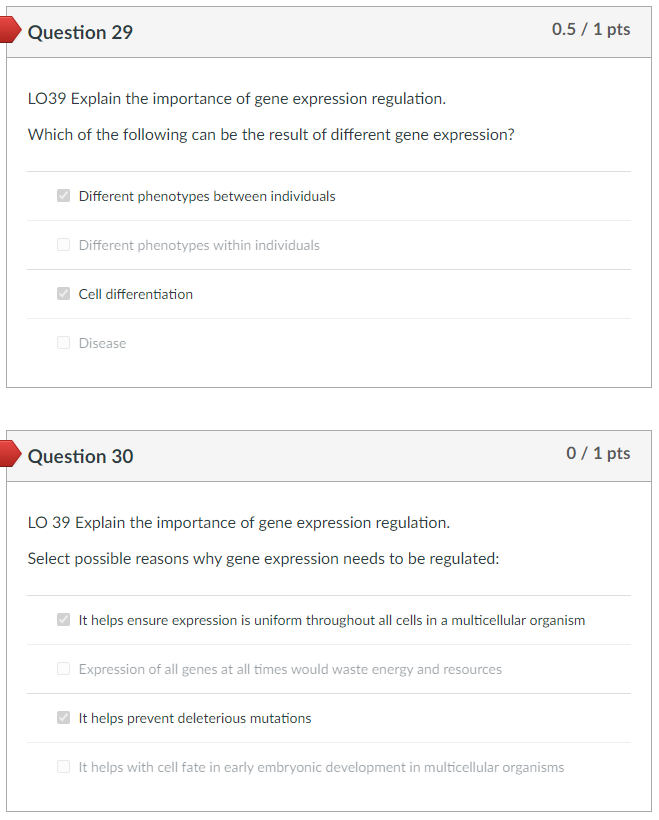The image size is (659, 820).
Task: Check the 'Different phenotypes within individuals' option
Action: click(x=63, y=244)
